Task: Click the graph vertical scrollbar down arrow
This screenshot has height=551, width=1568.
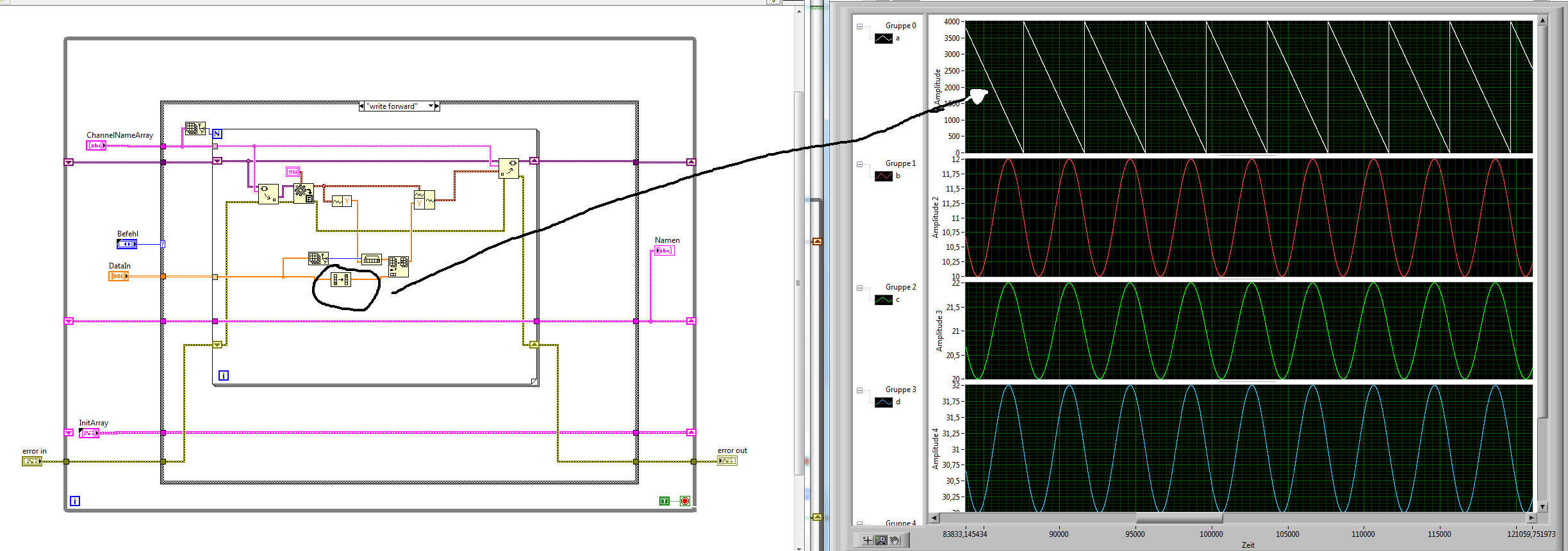Action: tap(1542, 507)
